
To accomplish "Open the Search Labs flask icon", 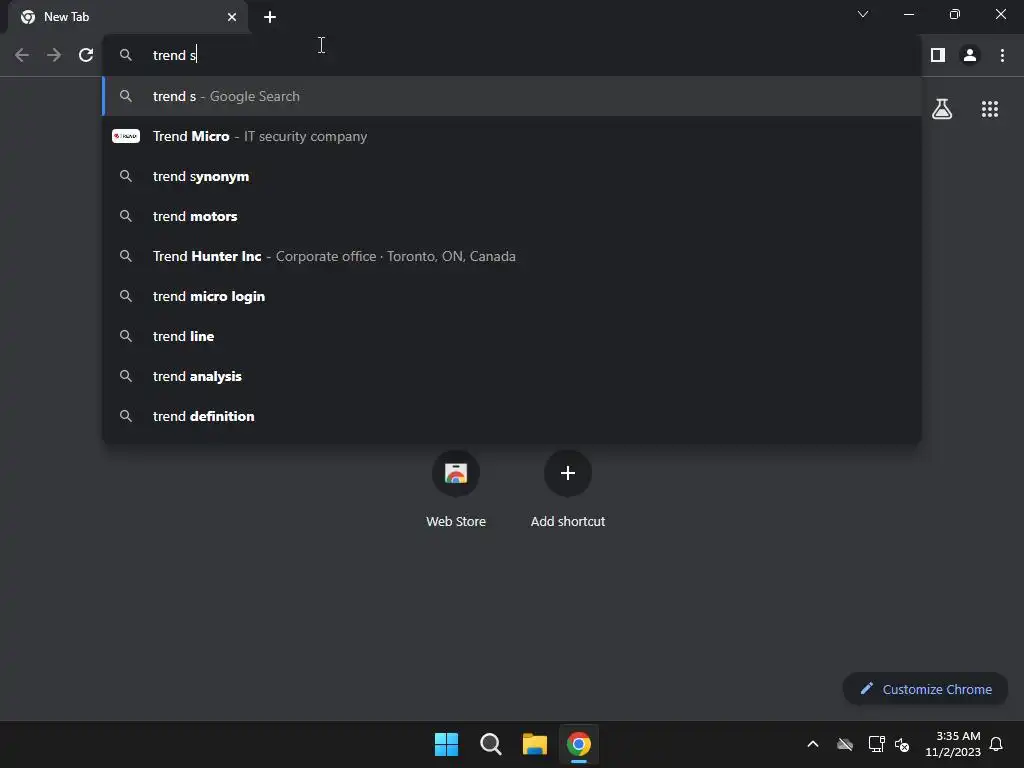I will point(942,109).
